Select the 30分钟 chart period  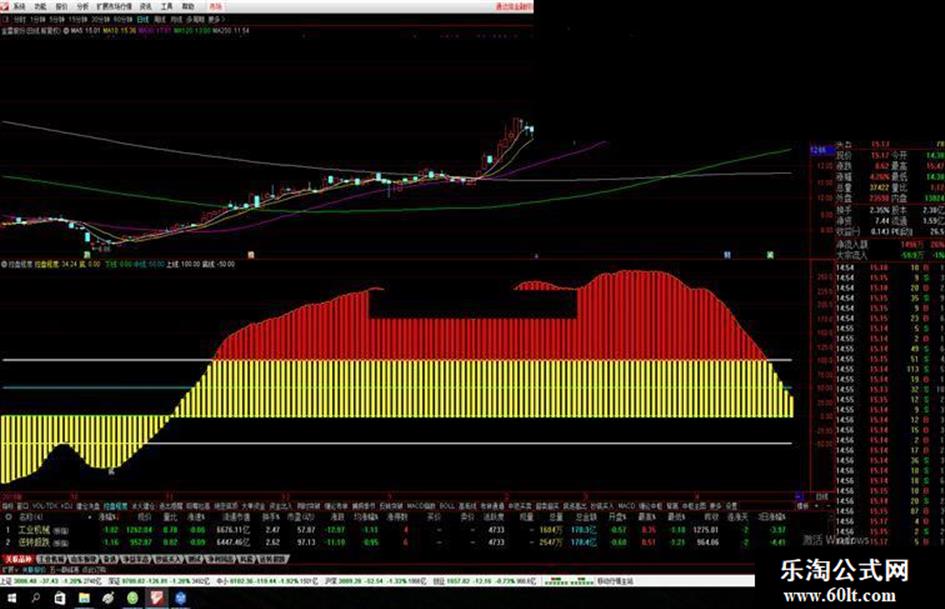point(100,19)
